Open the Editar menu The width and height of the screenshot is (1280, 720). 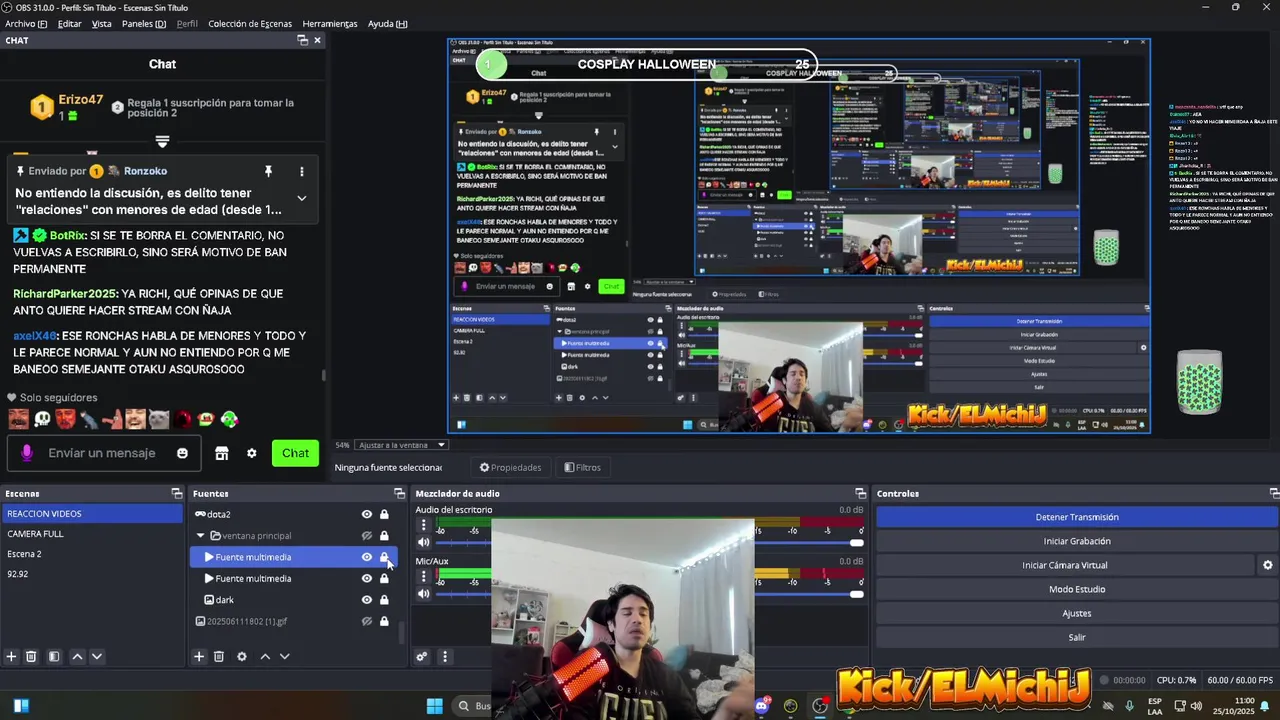(70, 23)
